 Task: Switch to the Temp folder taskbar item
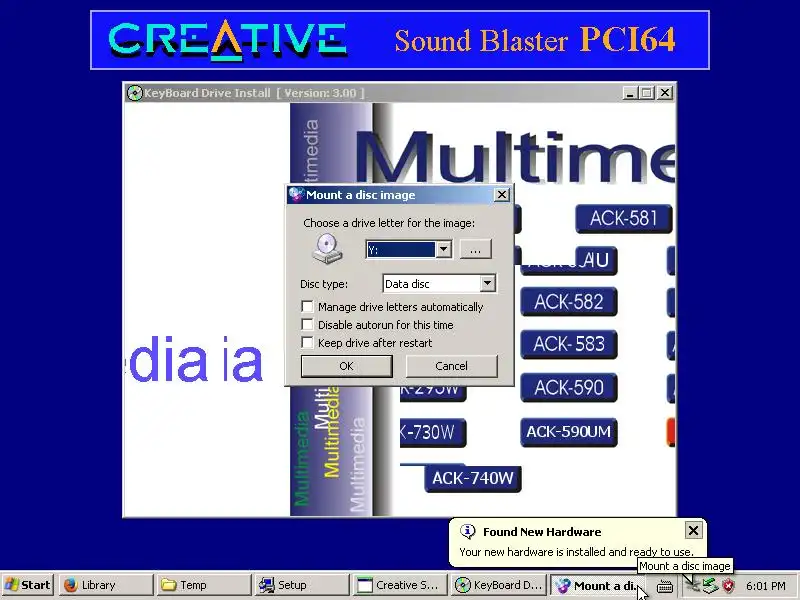pyautogui.click(x=205, y=585)
